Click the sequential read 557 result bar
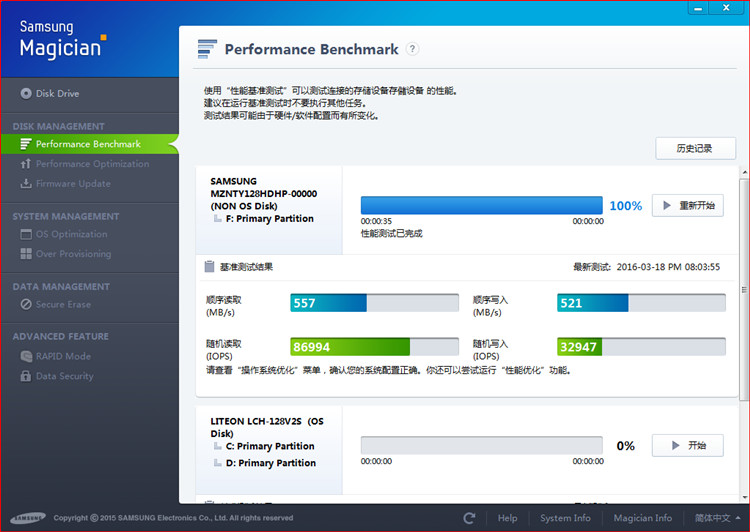Image resolution: width=750 pixels, height=532 pixels. point(375,303)
